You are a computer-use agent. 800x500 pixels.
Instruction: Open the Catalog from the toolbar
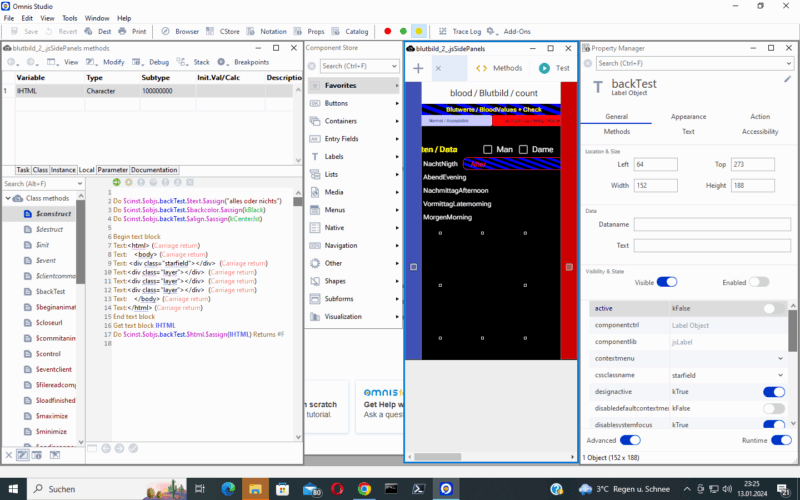[x=350, y=31]
